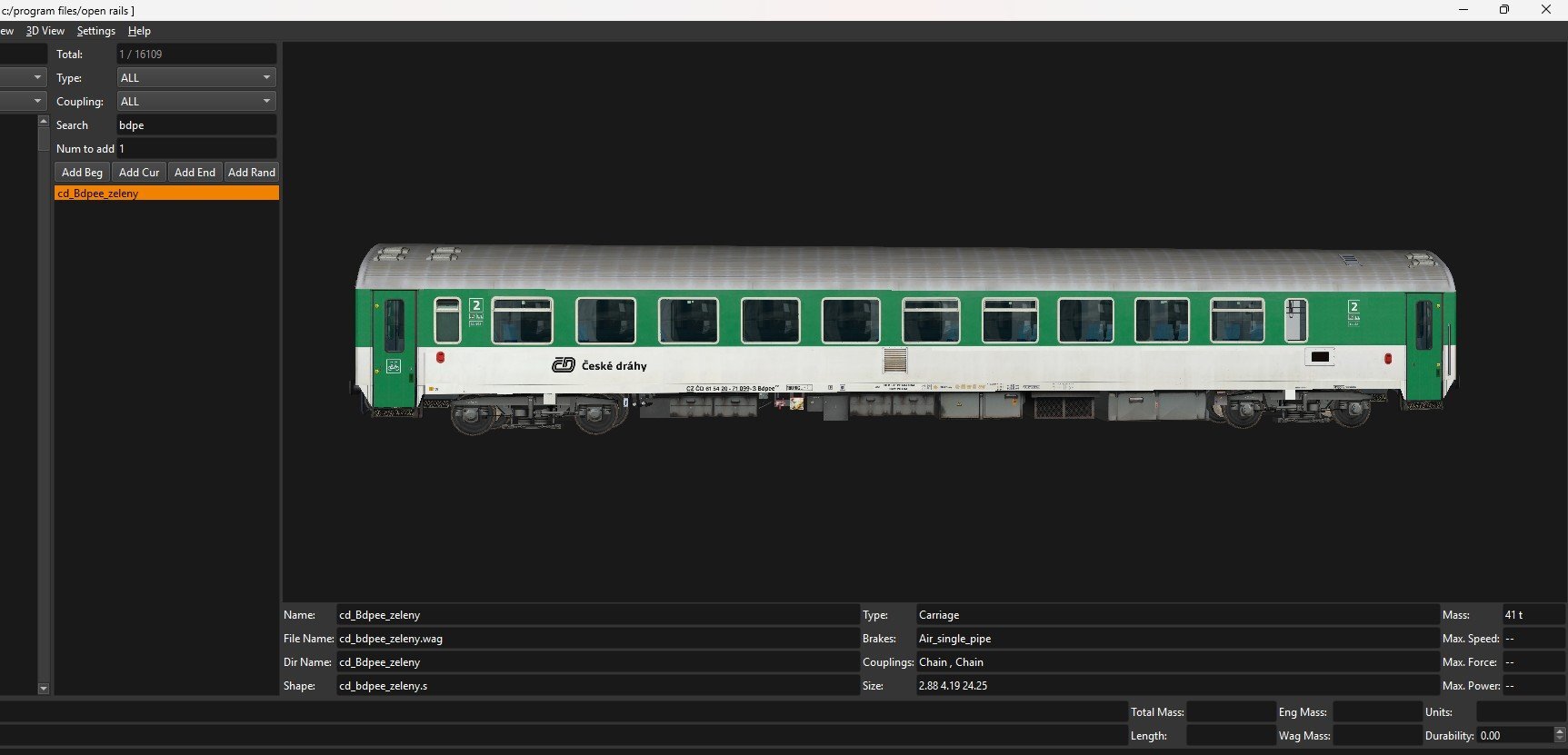This screenshot has height=755, width=1568.
Task: Select cd_Bdpee_zeleny in the results list
Action: (x=166, y=194)
